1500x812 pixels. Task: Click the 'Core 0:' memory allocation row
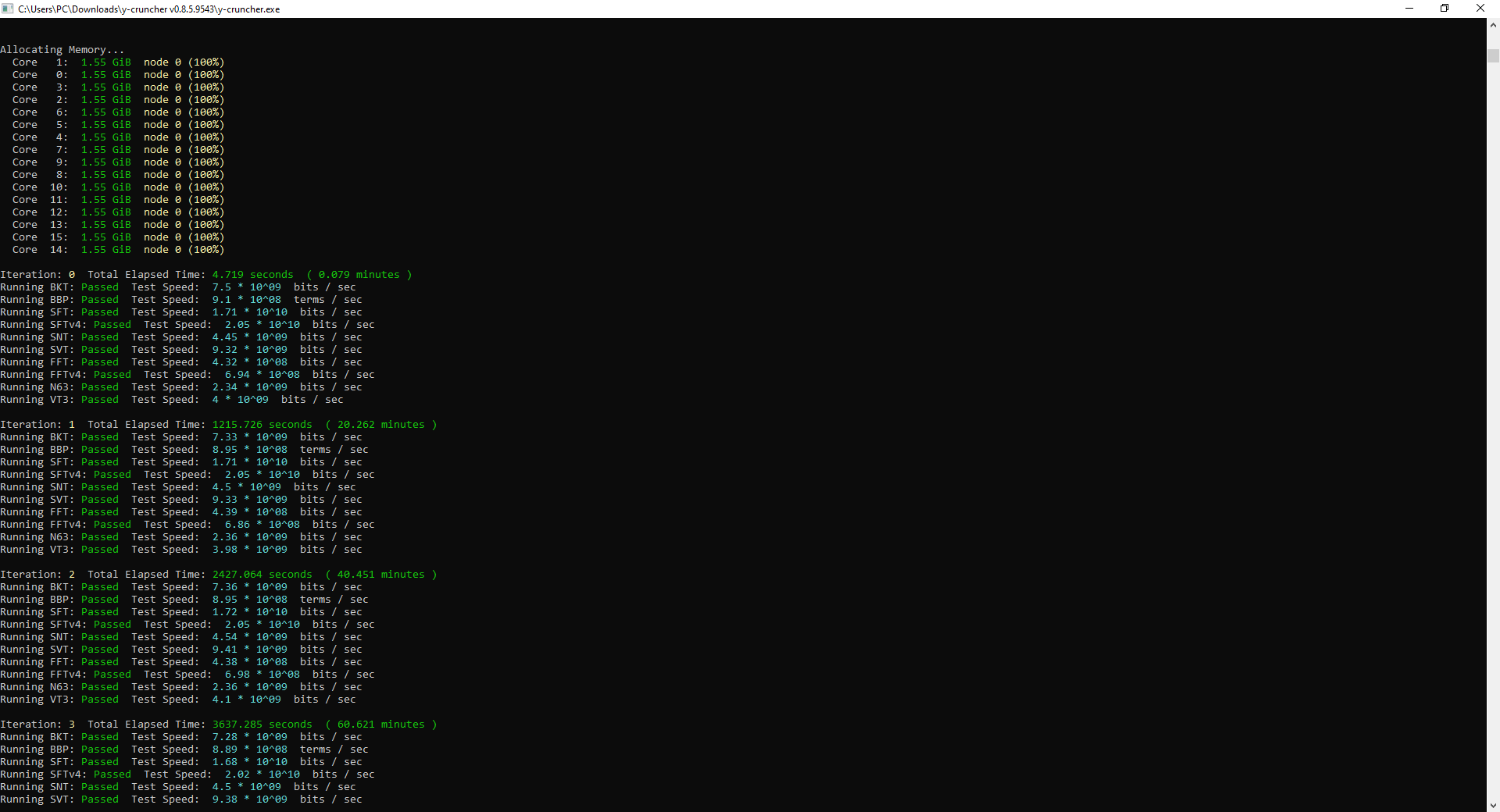click(119, 75)
